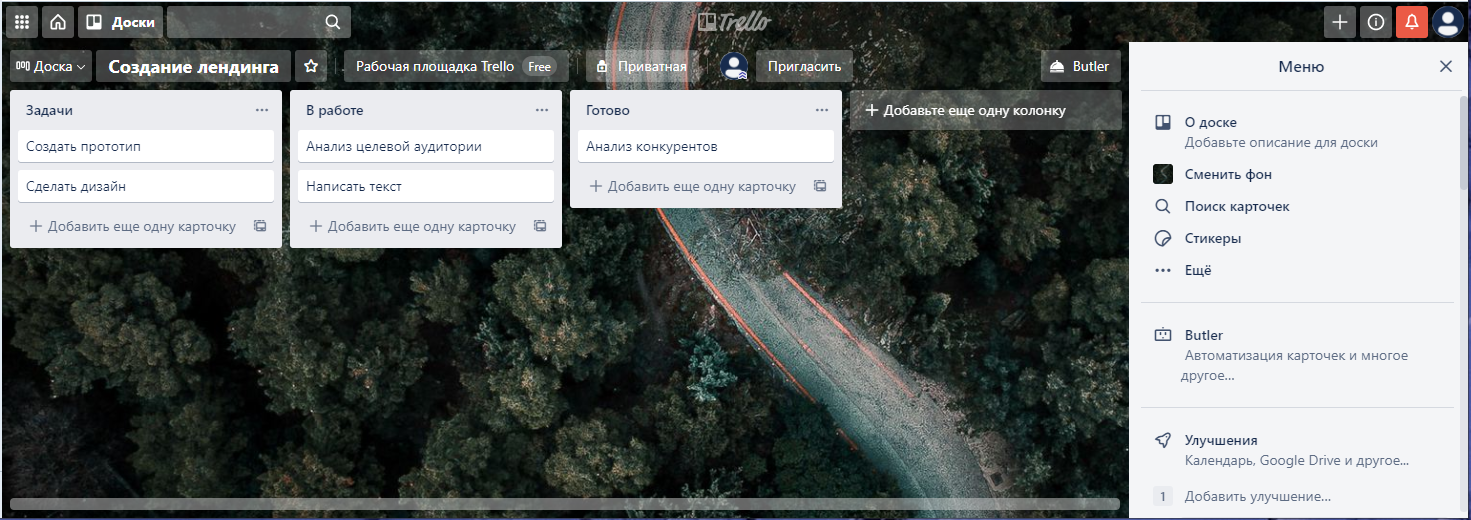Viewport: 1471px width, 520px height.
Task: Open Butler button in board header
Action: pyautogui.click(x=1081, y=66)
